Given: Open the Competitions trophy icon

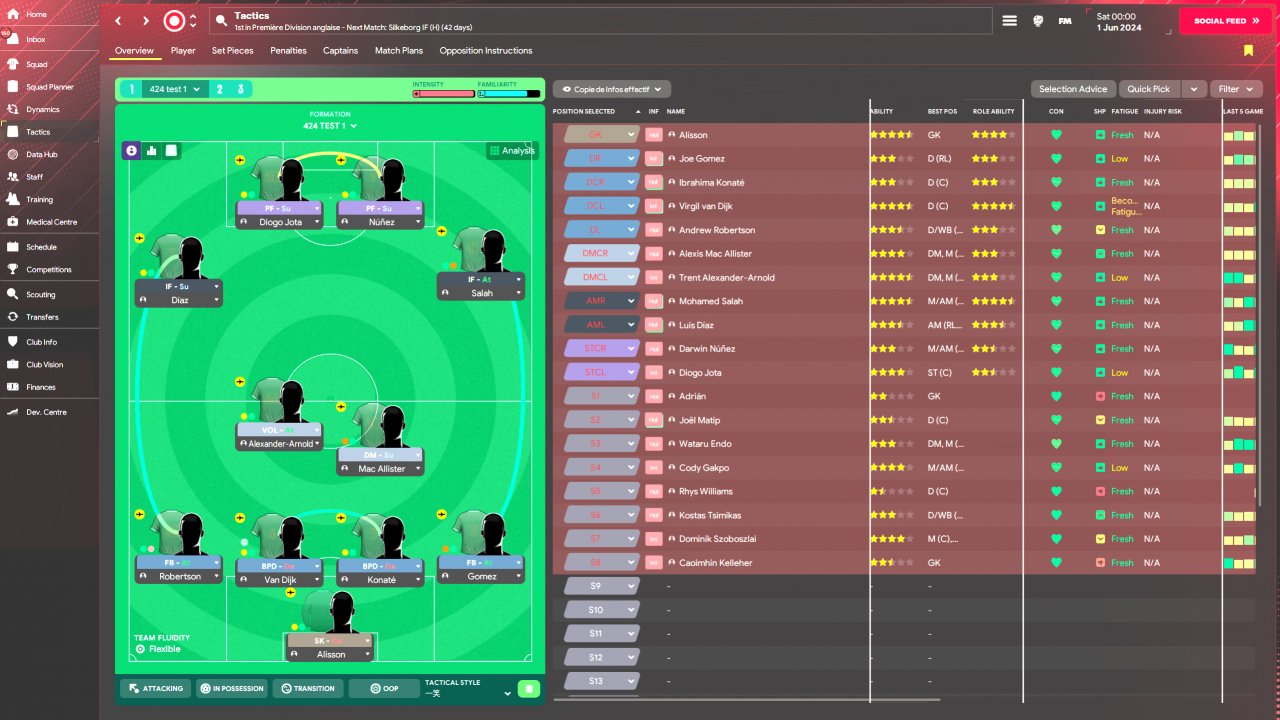Looking at the screenshot, I should [x=13, y=269].
